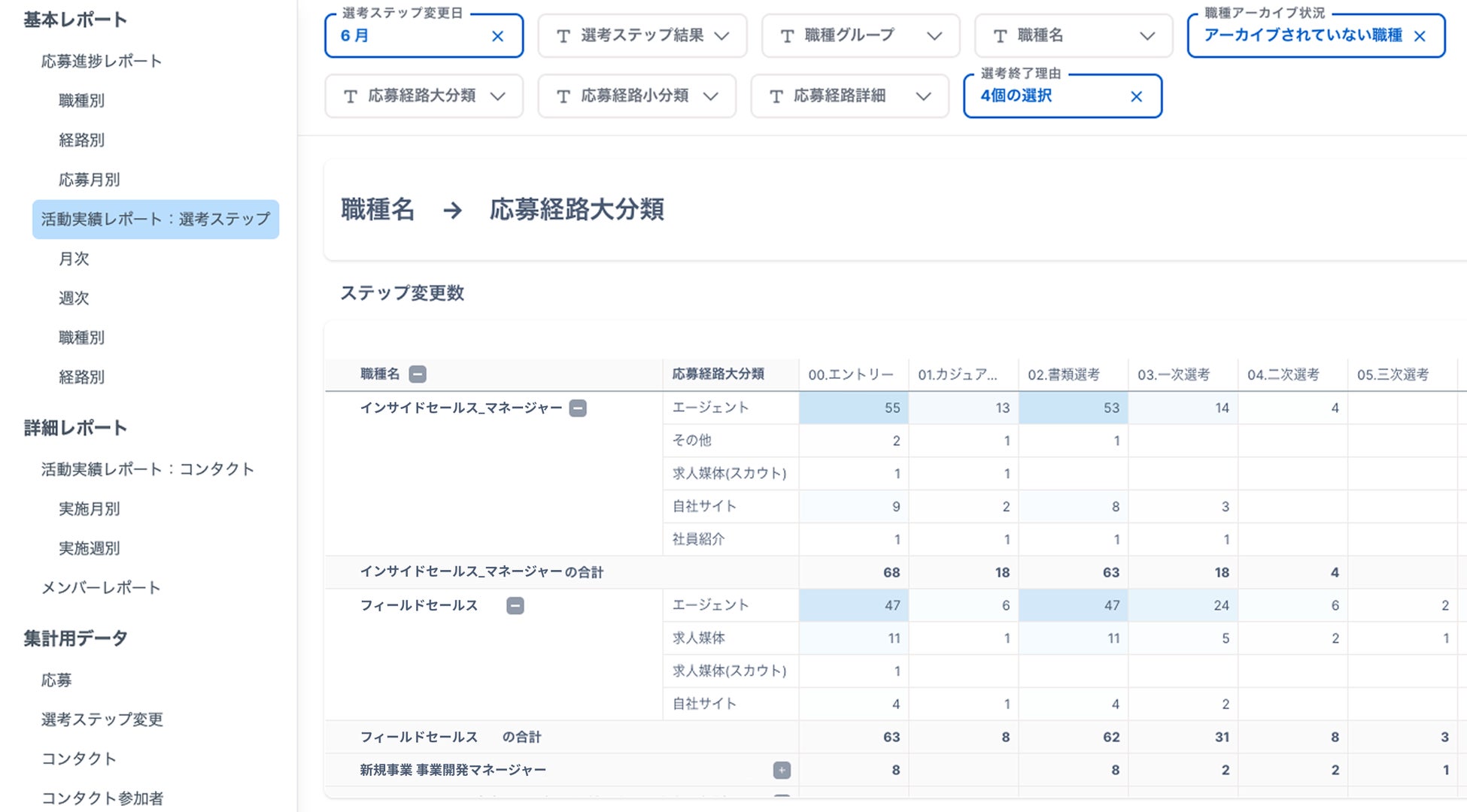Clear the 4個の選択 filter selection
1467x812 pixels.
(1136, 96)
